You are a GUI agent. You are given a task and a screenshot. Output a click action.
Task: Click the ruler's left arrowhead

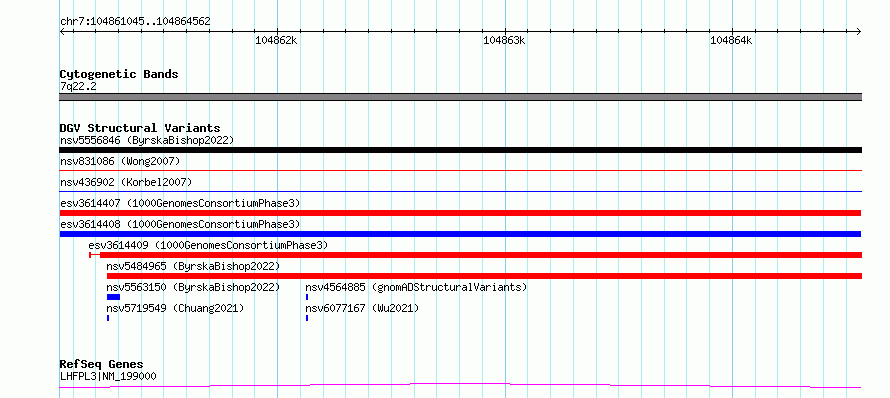tap(62, 31)
